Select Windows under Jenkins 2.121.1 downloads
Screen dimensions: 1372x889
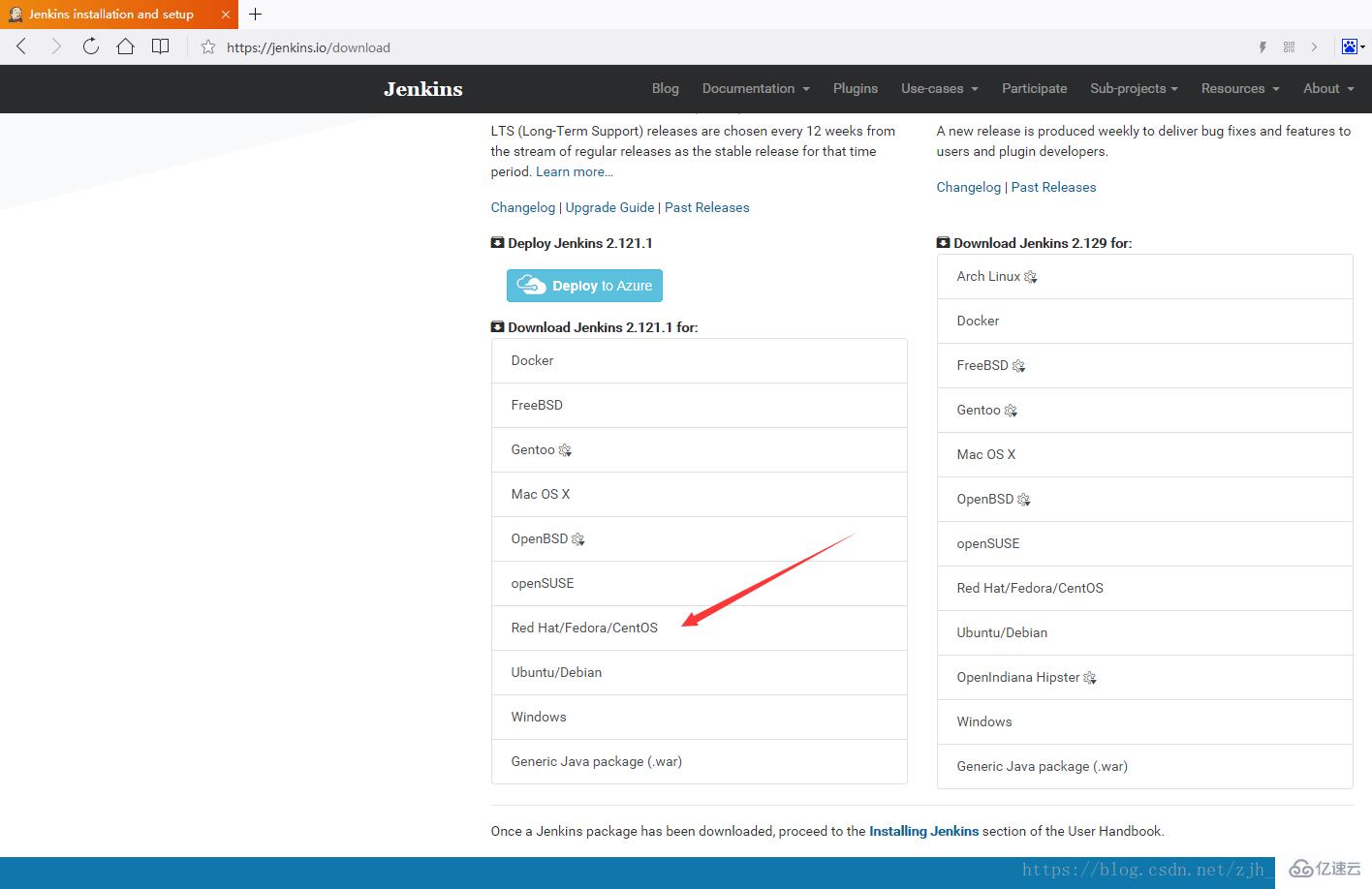point(700,717)
